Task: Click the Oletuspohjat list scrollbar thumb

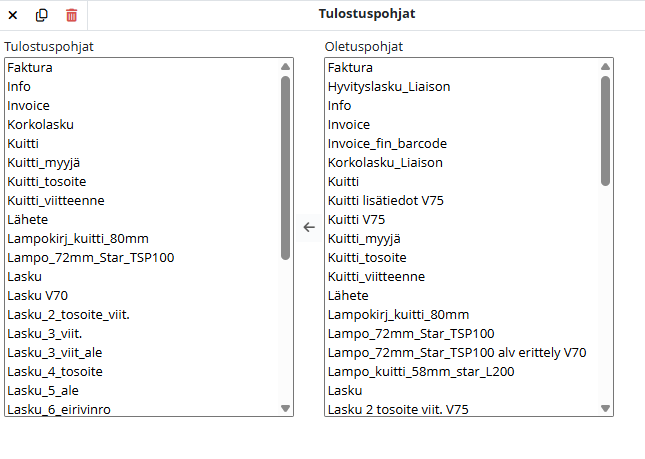Action: 606,130
